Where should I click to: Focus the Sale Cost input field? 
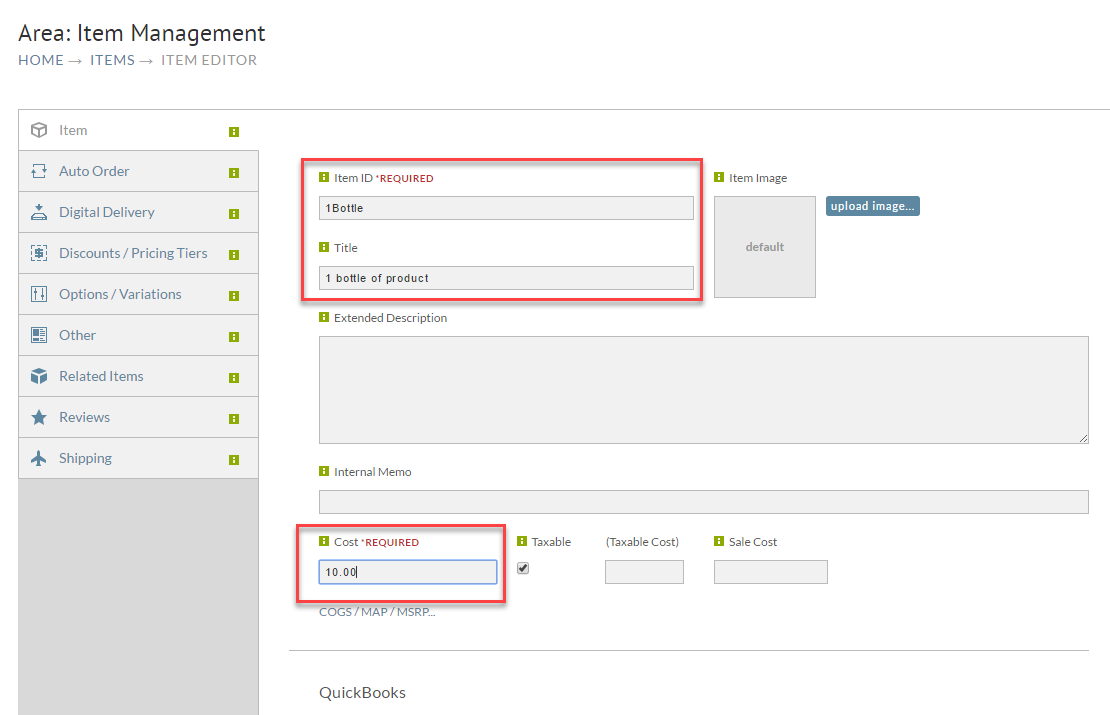[x=770, y=572]
